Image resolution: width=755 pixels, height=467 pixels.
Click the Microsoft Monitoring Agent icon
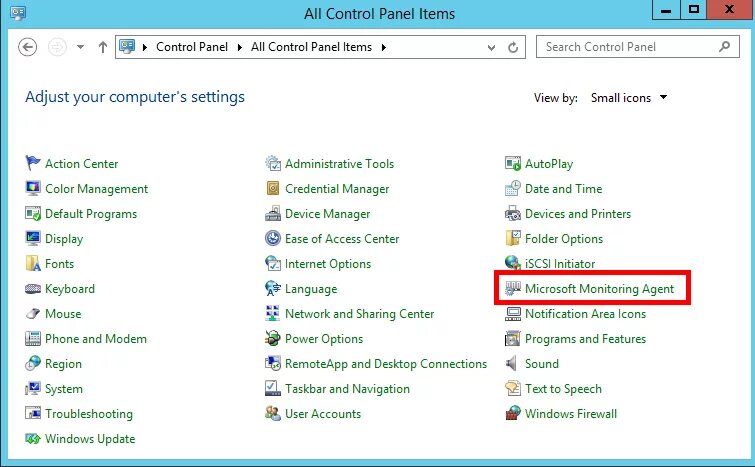click(513, 288)
